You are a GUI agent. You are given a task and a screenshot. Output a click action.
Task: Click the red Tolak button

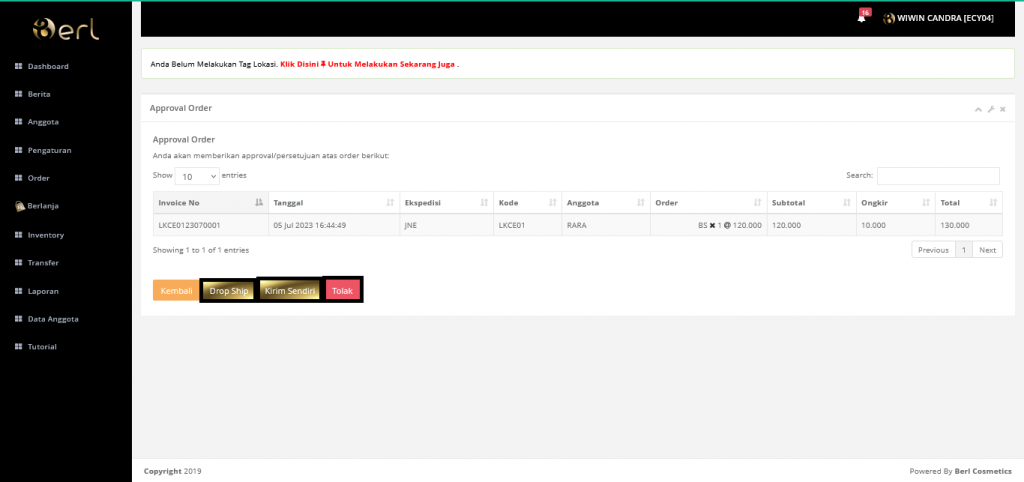pos(343,290)
